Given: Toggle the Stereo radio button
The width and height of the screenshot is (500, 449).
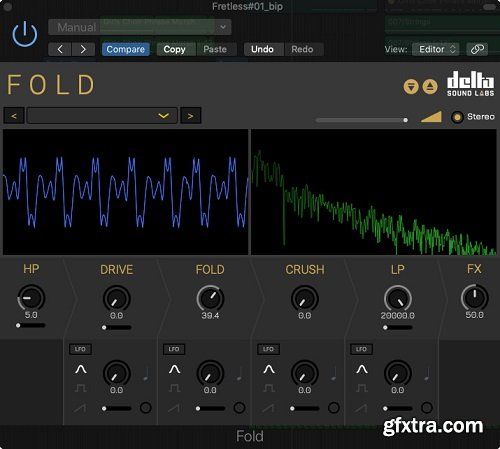Looking at the screenshot, I should (457, 117).
